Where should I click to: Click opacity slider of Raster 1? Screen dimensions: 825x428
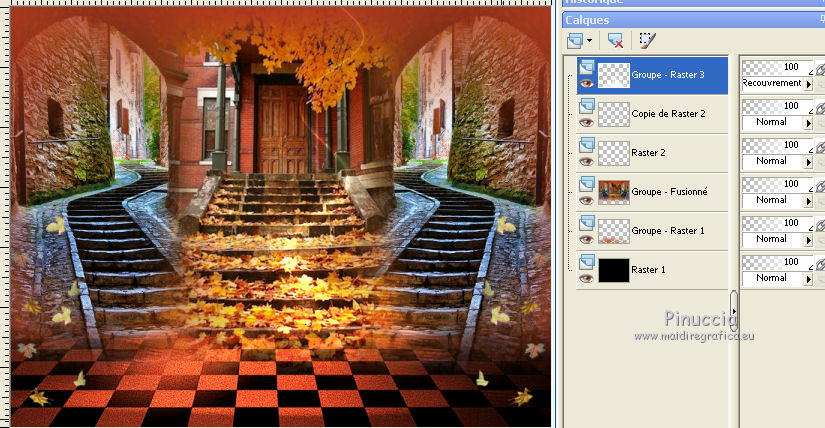(777, 262)
